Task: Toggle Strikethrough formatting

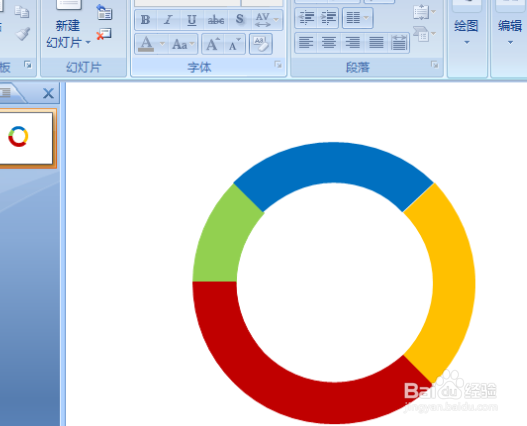Action: tap(216, 20)
